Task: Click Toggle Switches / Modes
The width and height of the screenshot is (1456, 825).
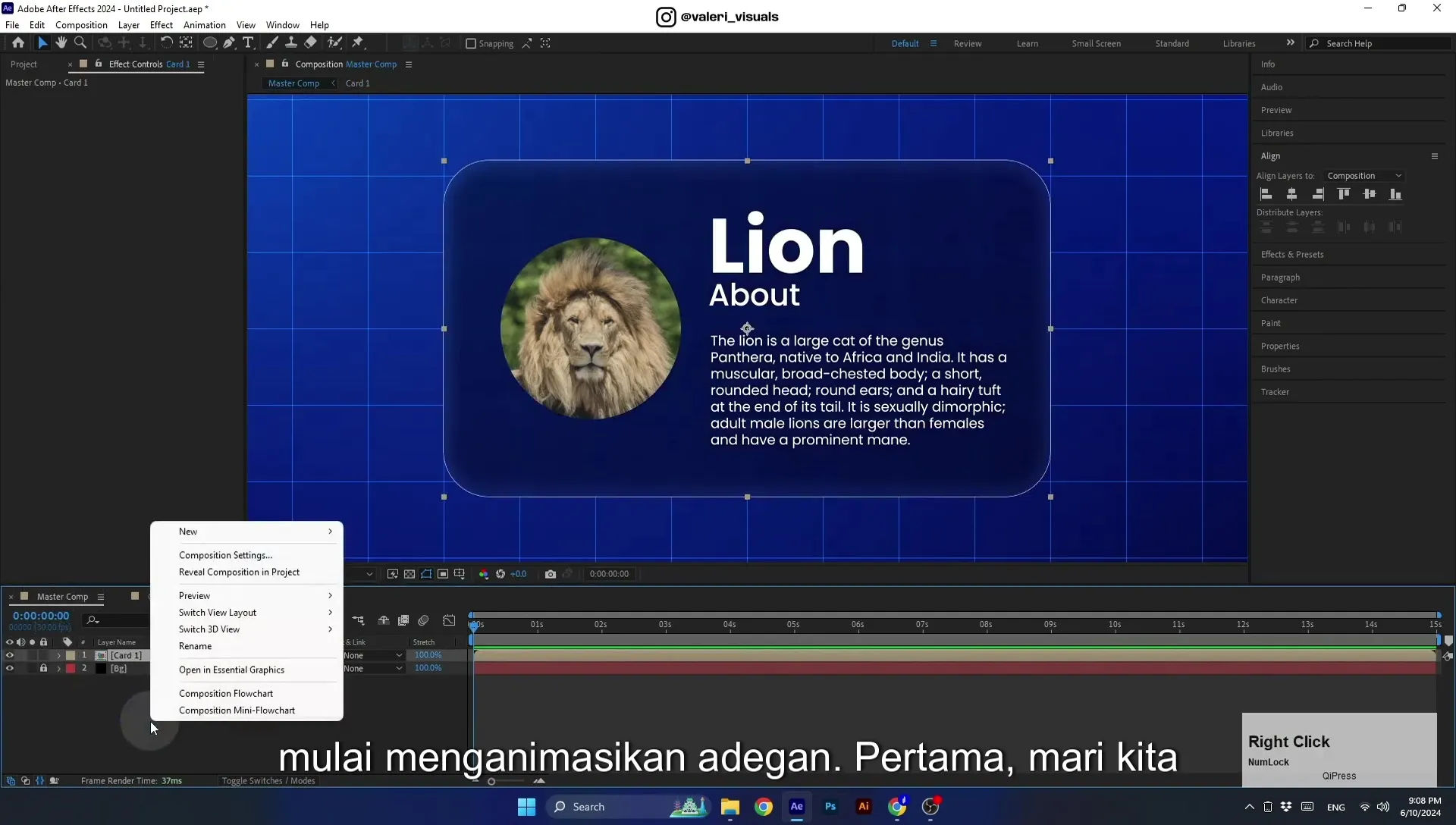Action: pyautogui.click(x=268, y=781)
